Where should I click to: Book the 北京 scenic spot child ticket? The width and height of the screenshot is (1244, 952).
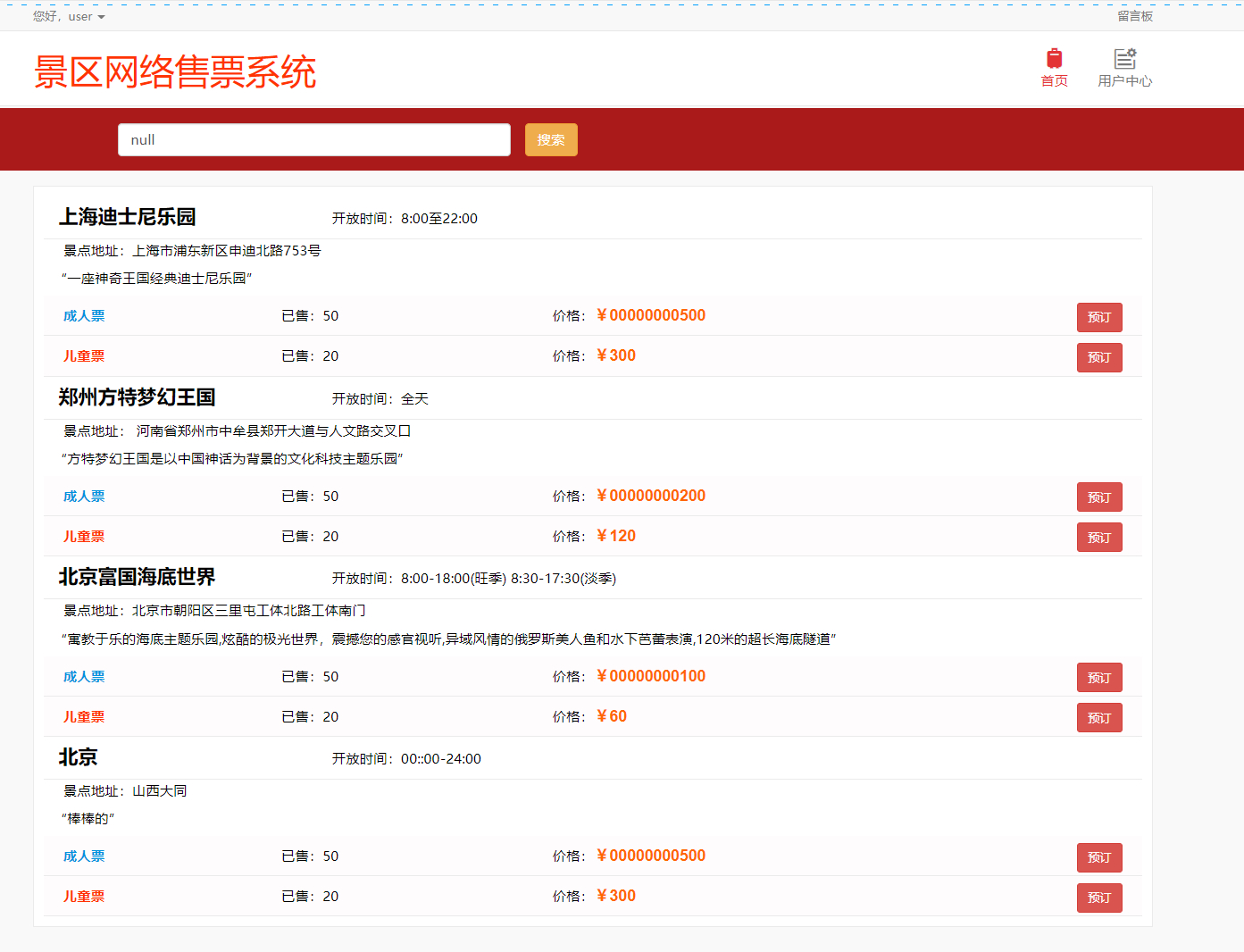1099,898
